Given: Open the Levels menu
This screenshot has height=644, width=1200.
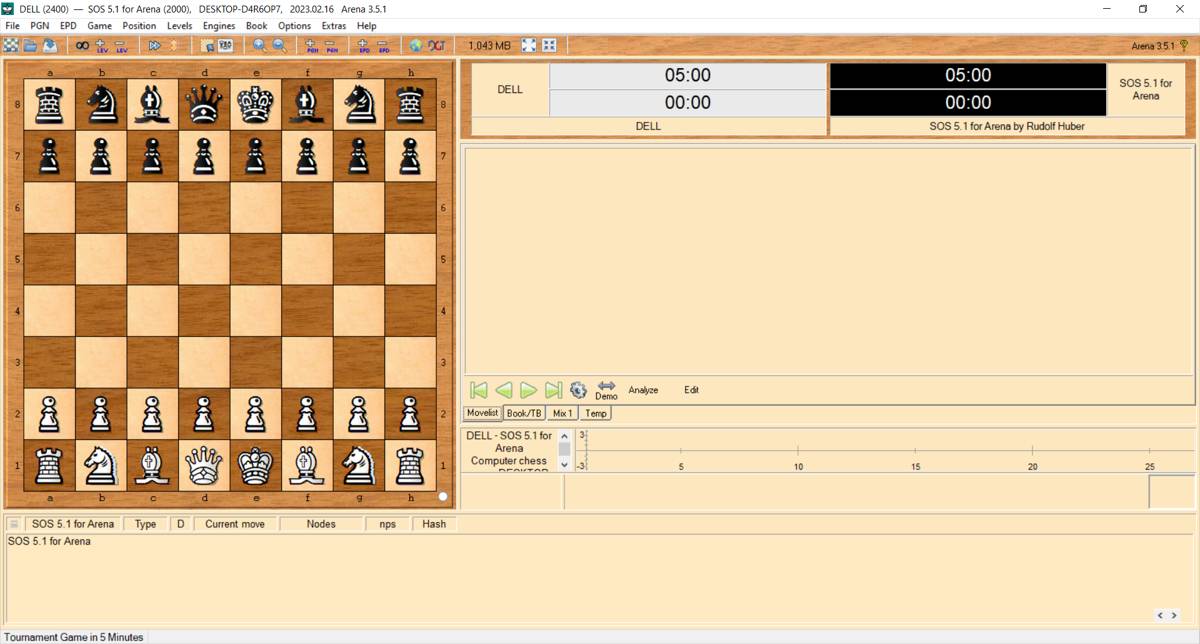Looking at the screenshot, I should 179,25.
